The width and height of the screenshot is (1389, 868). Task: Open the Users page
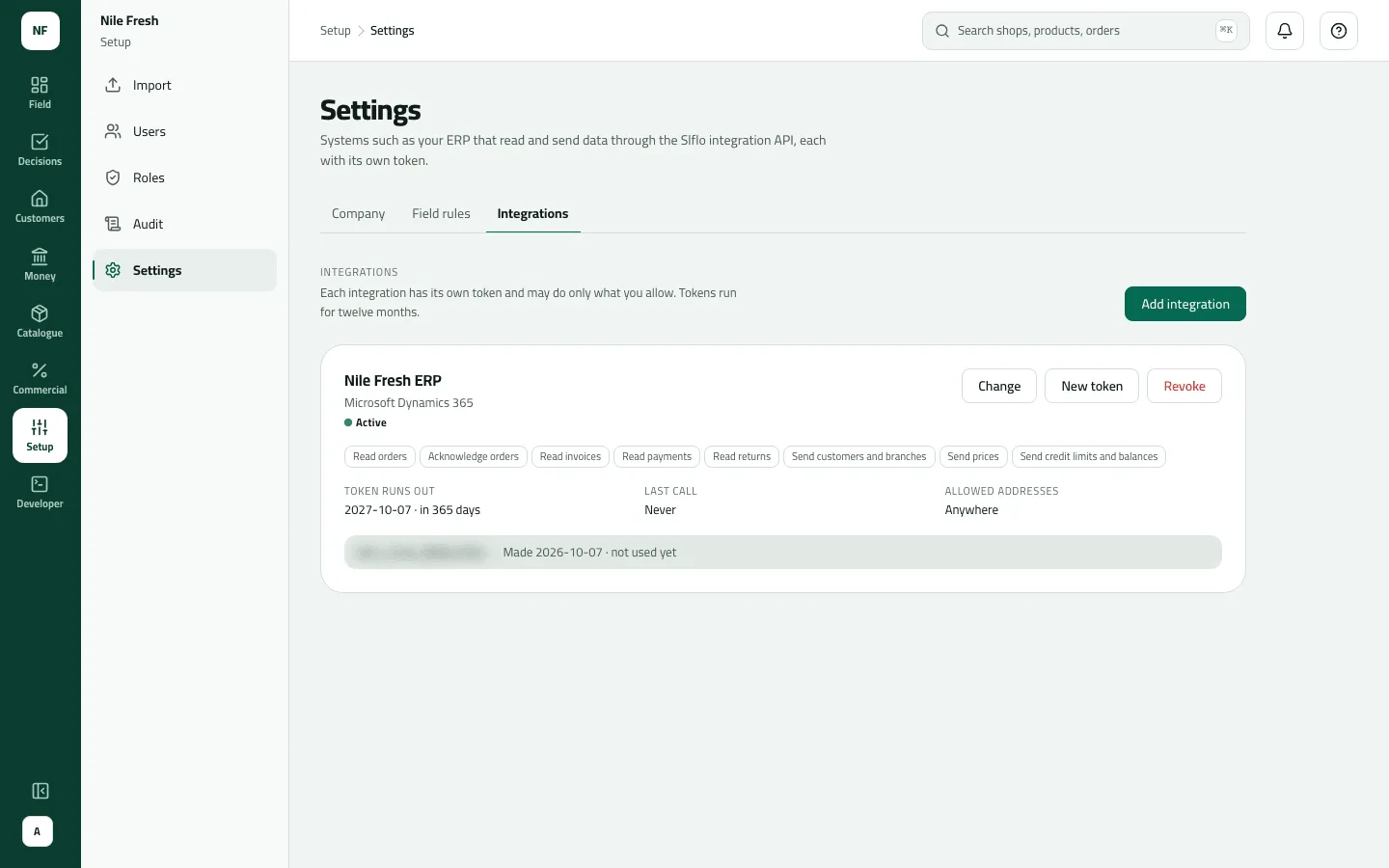coord(184,131)
